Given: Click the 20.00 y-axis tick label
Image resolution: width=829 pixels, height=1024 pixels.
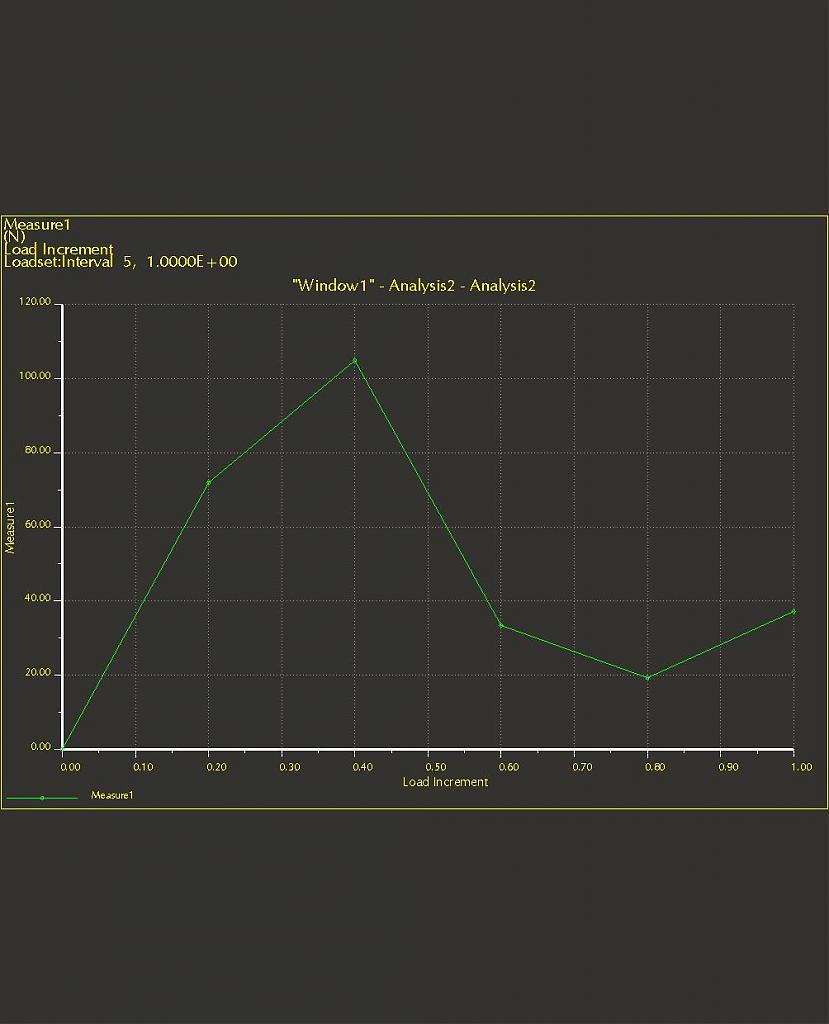Looking at the screenshot, I should pos(37,673).
